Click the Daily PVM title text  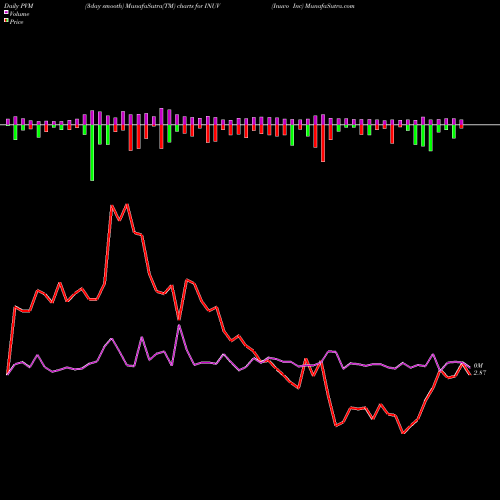tap(19, 6)
